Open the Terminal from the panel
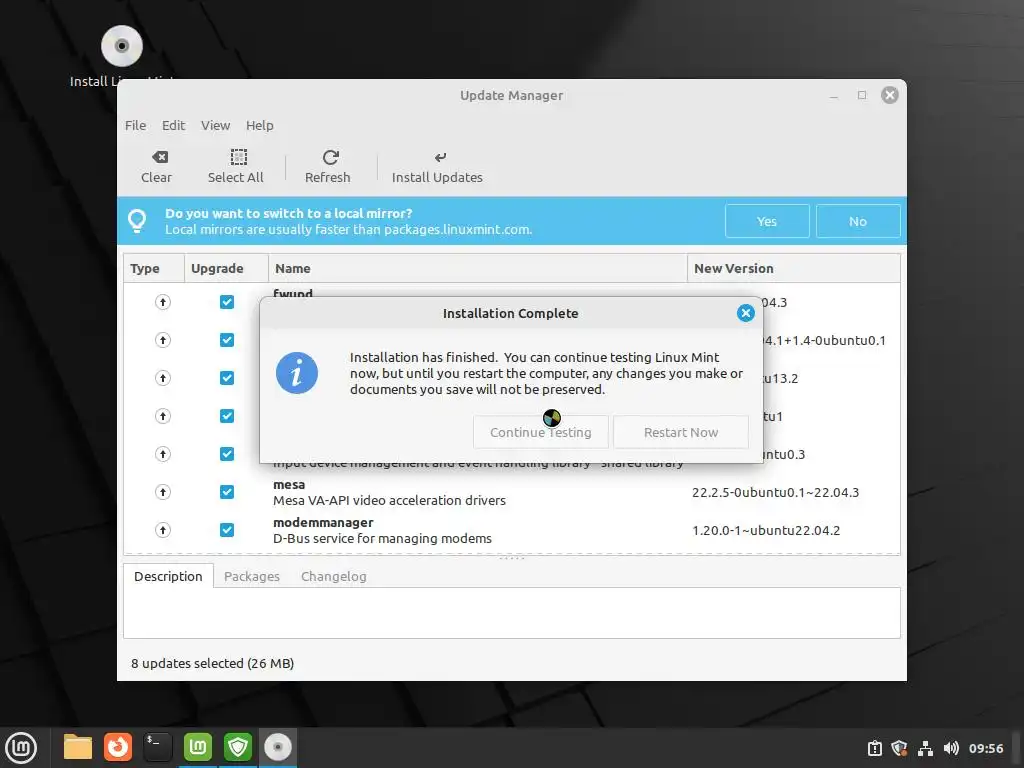This screenshot has width=1024, height=768. pyautogui.click(x=158, y=747)
